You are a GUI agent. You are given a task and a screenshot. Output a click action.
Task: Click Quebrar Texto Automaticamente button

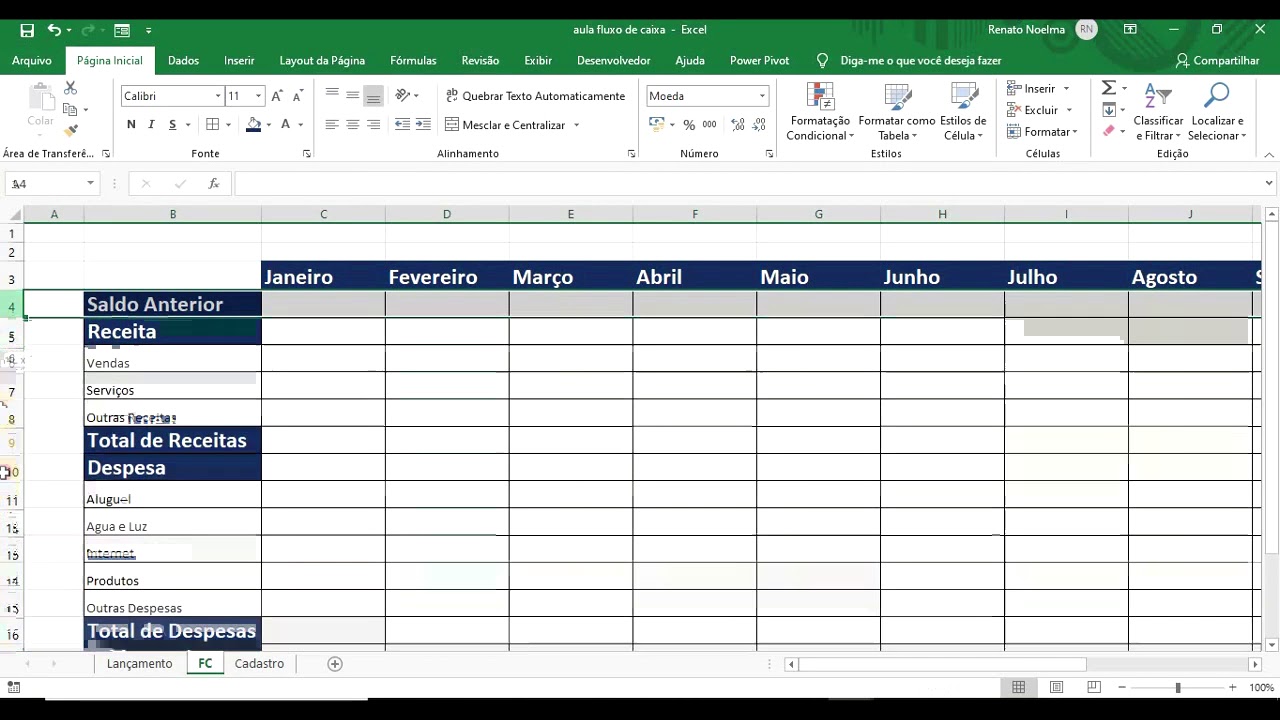(535, 96)
